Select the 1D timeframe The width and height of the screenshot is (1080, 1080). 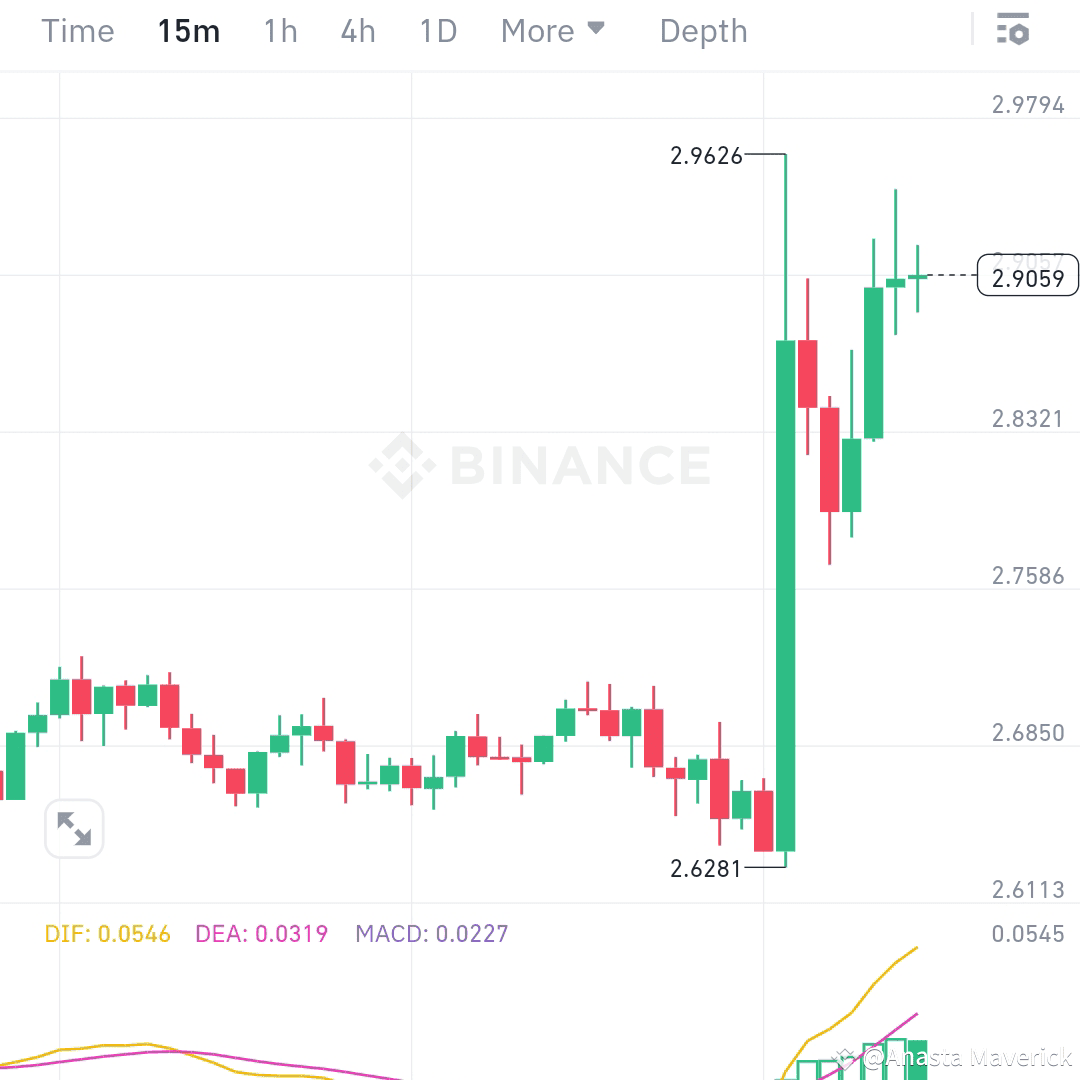point(437,31)
